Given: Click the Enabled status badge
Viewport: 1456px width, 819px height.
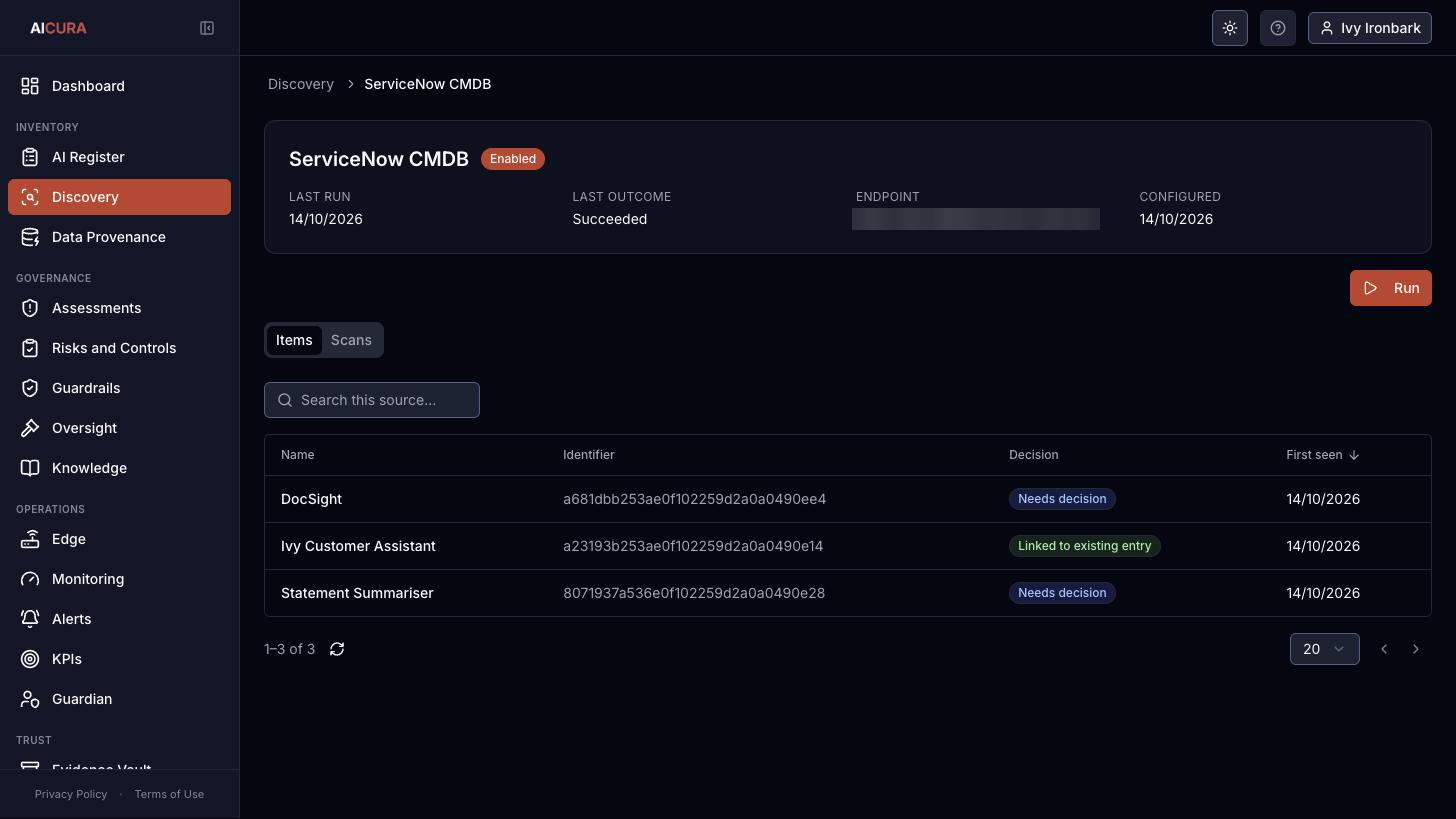Looking at the screenshot, I should coord(513,159).
